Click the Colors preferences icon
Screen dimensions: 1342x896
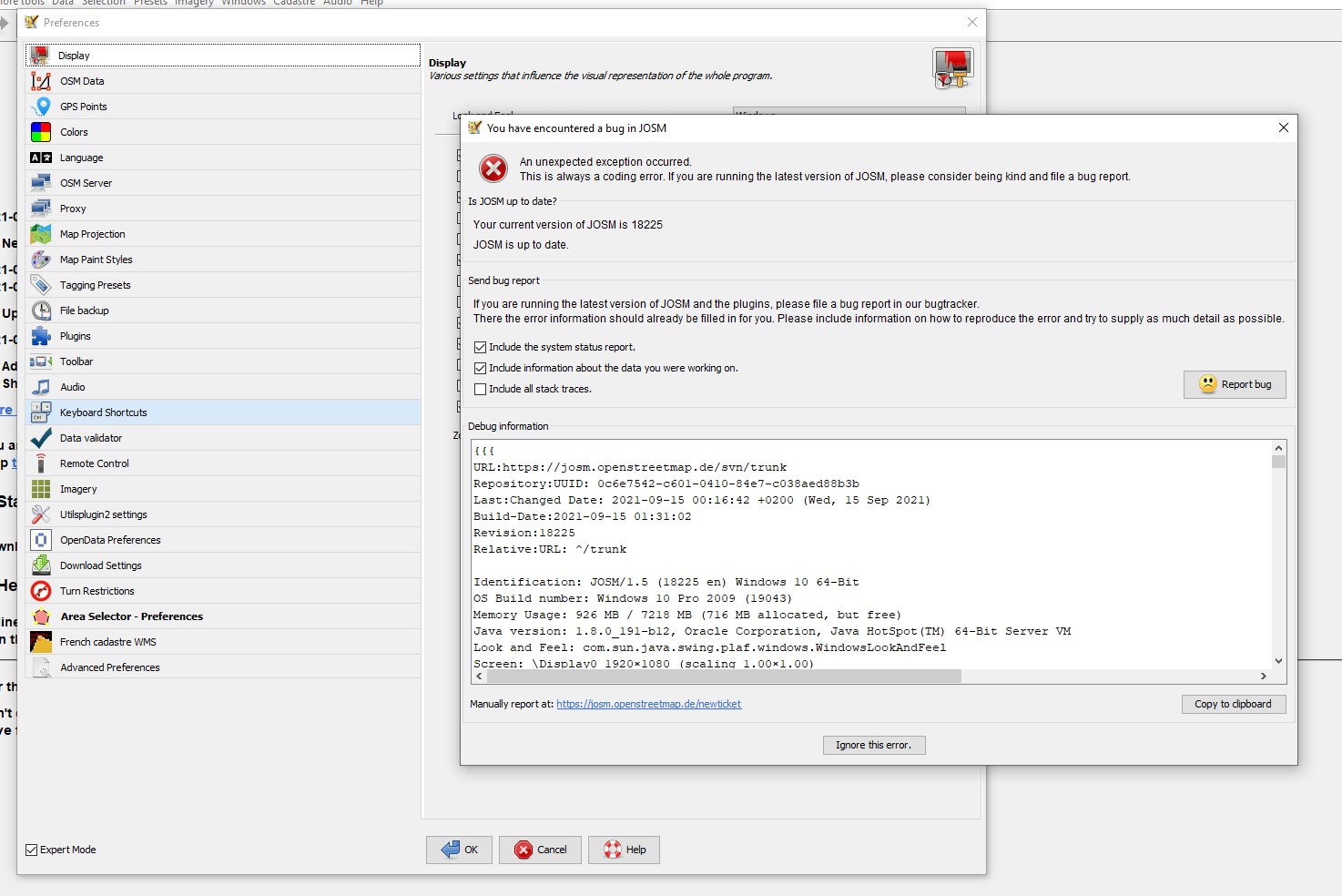(x=41, y=132)
